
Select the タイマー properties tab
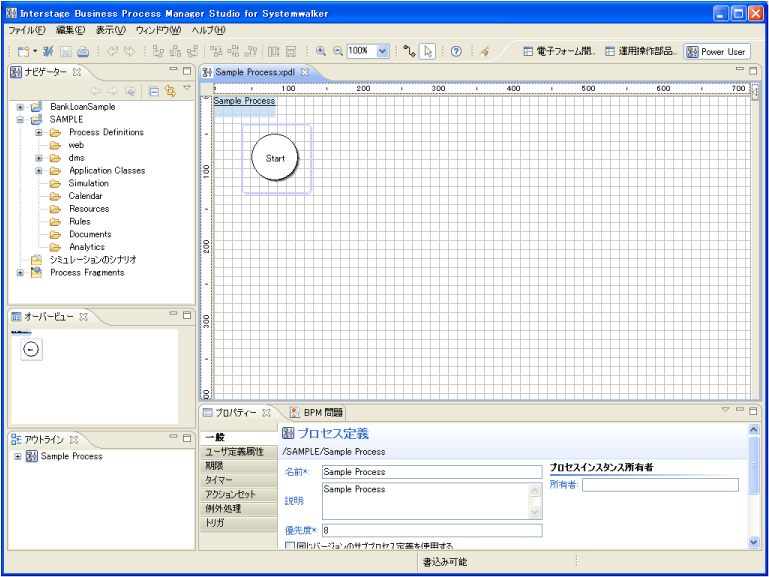[238, 480]
